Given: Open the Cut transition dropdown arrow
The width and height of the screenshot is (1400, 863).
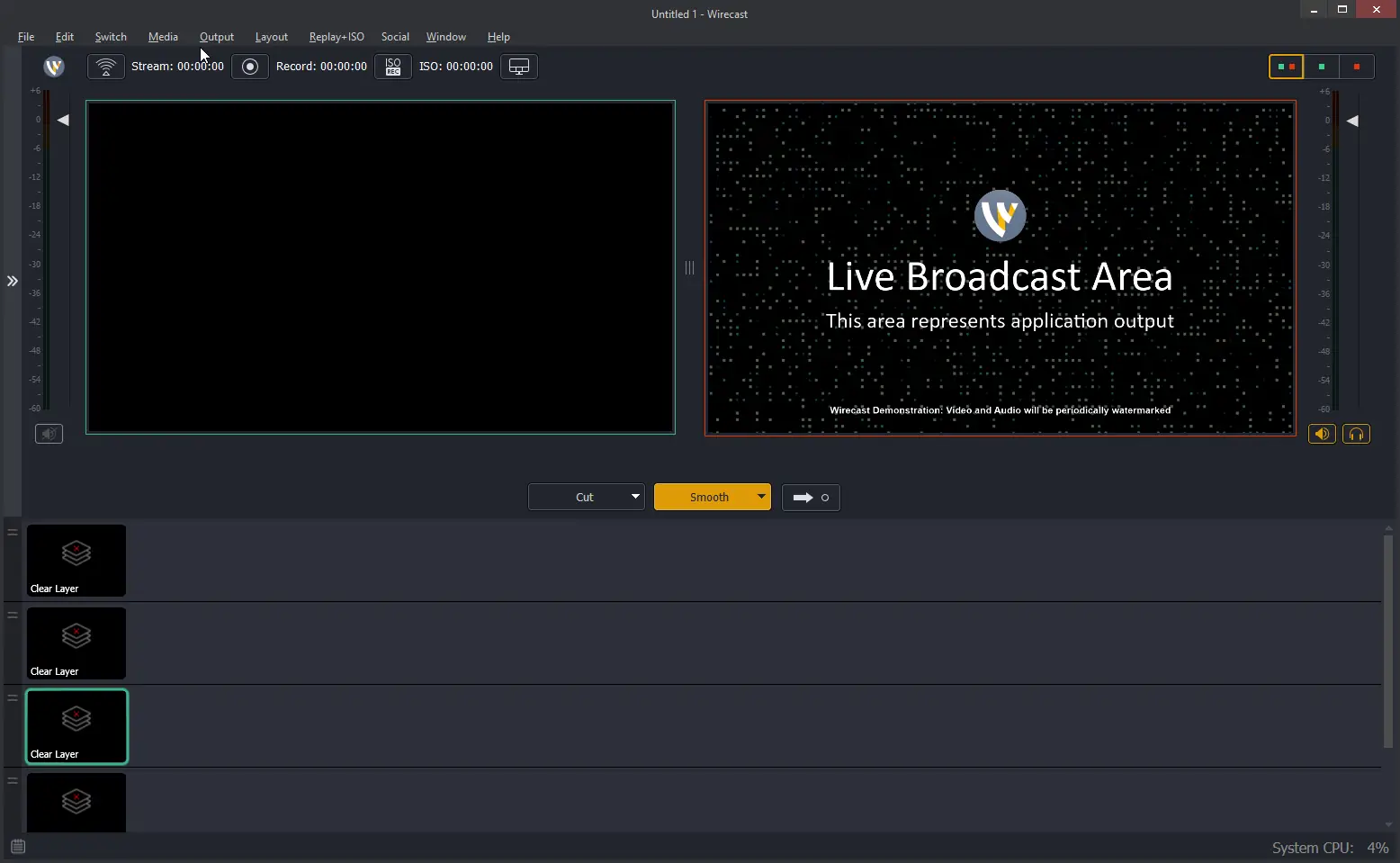Looking at the screenshot, I should (x=636, y=497).
